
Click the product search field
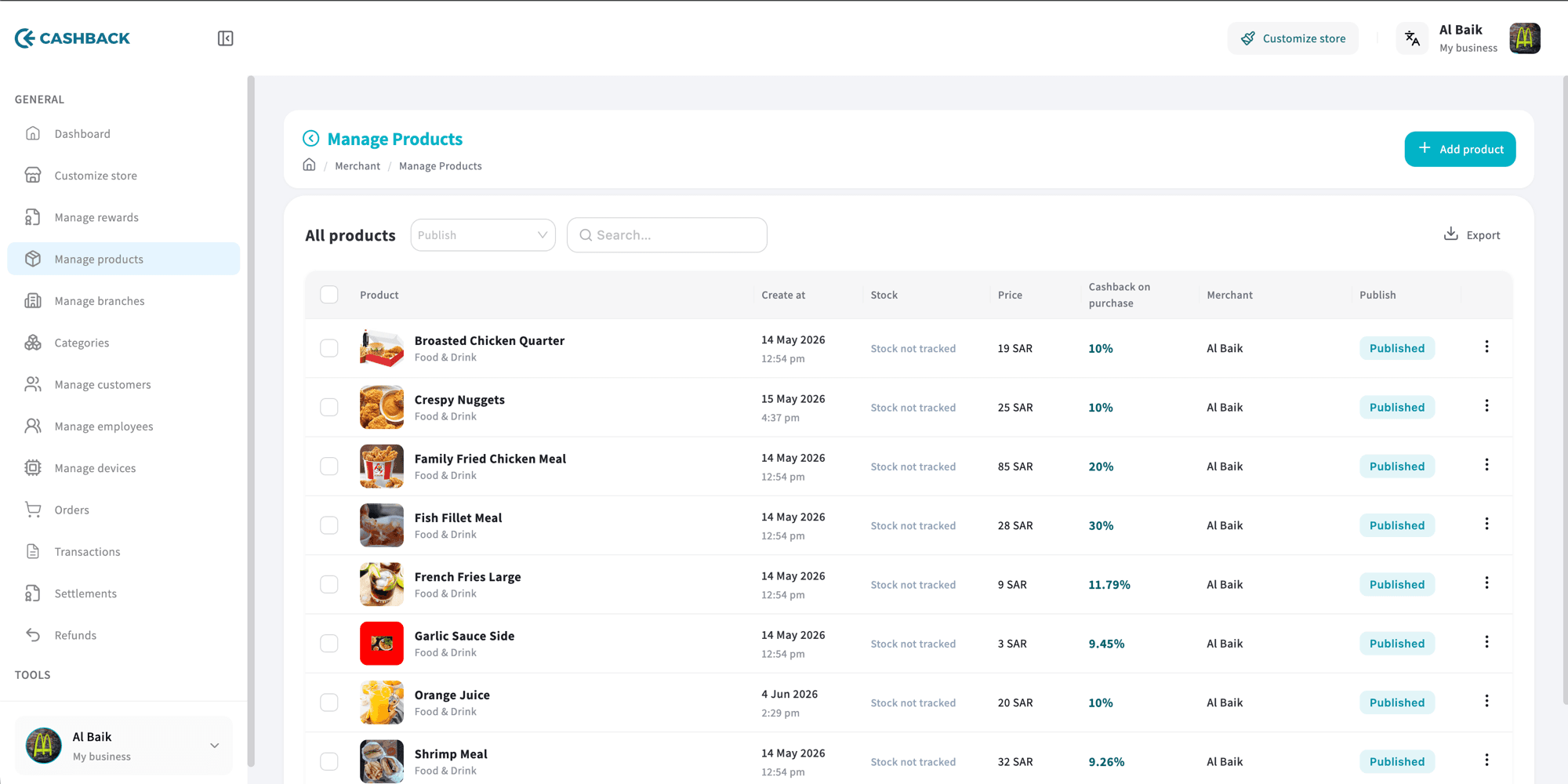coord(667,235)
